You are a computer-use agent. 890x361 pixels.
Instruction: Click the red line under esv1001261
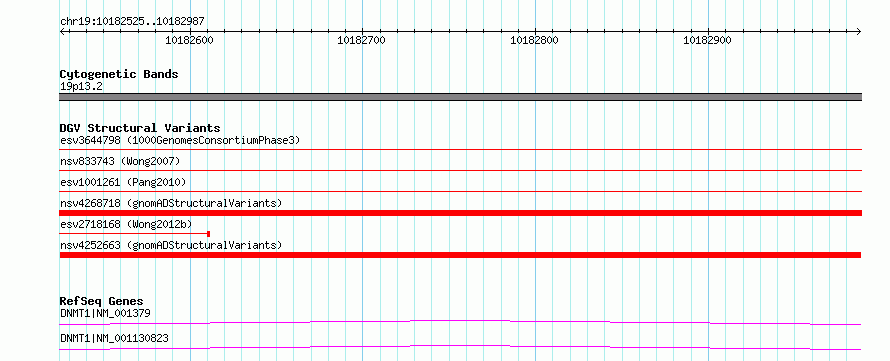460,191
